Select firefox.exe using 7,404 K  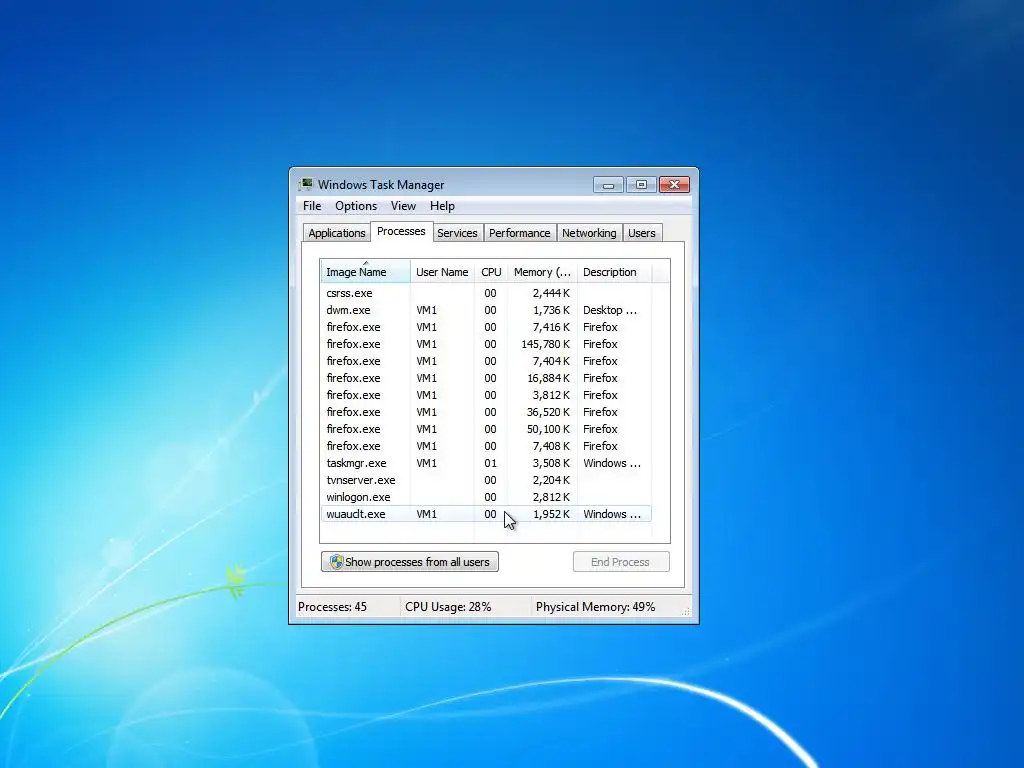[486, 361]
